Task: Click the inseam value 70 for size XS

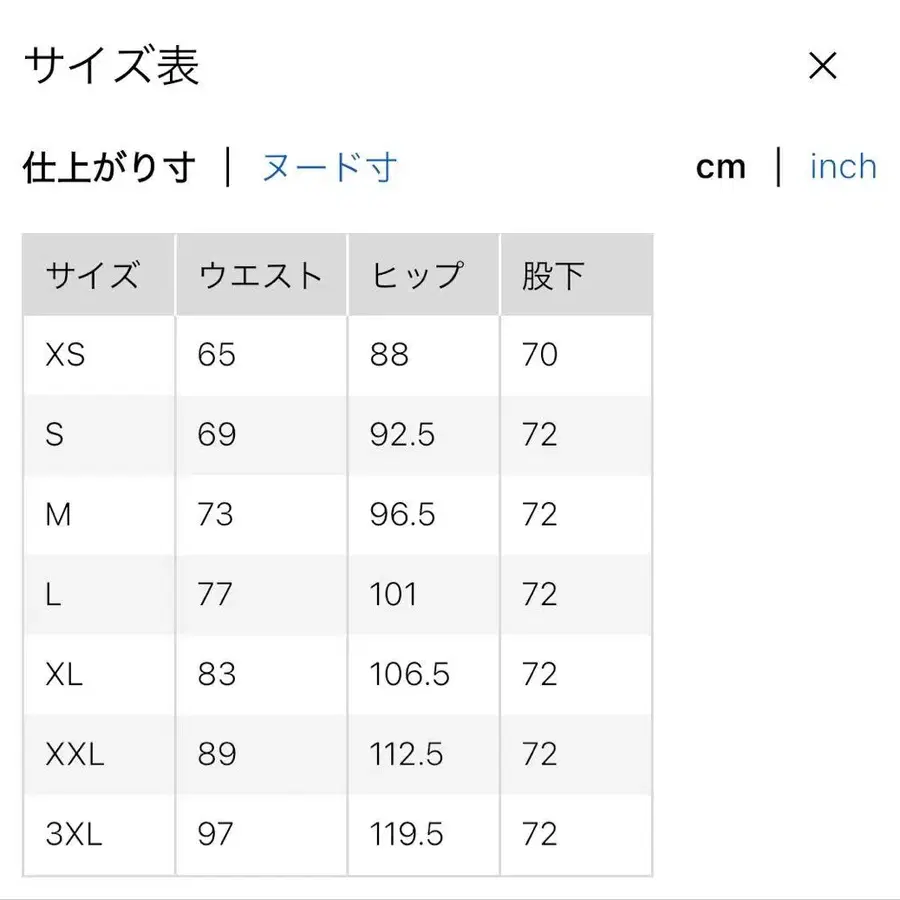Action: pos(540,355)
